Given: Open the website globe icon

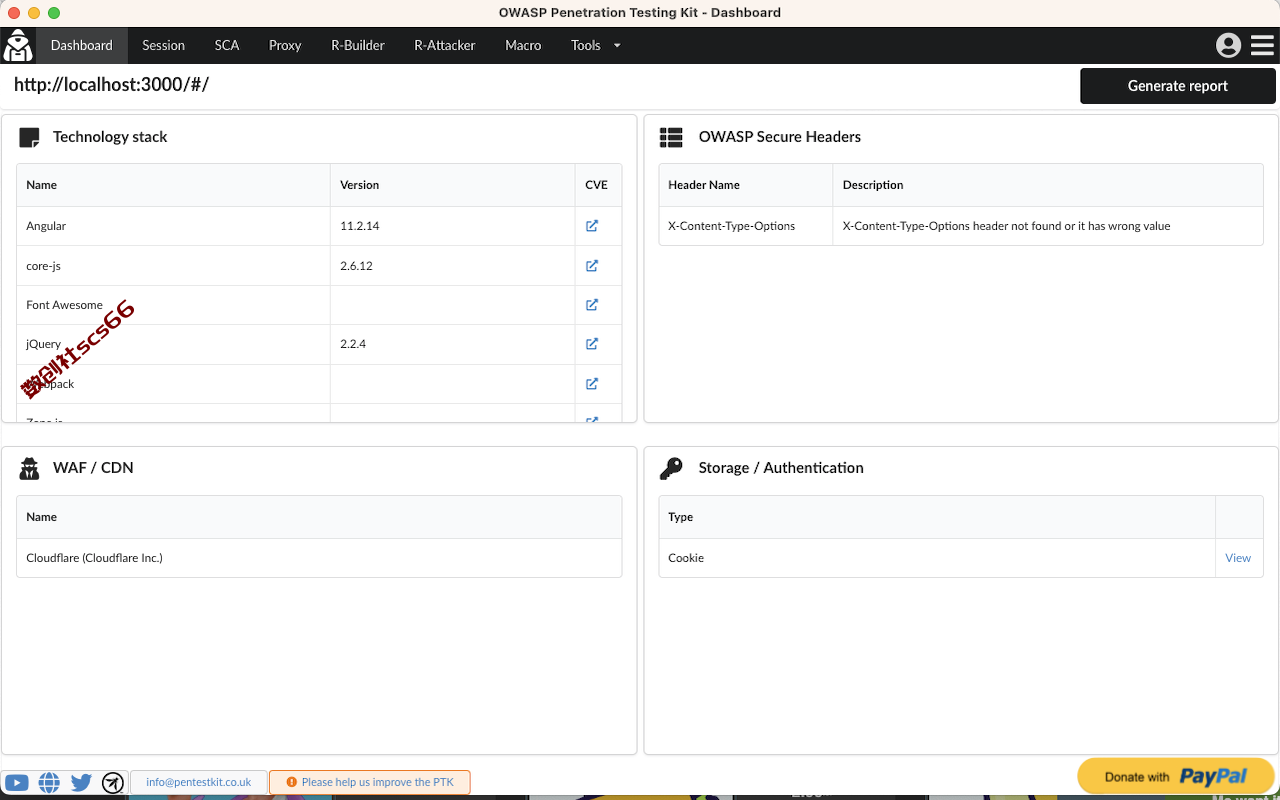Looking at the screenshot, I should [49, 782].
